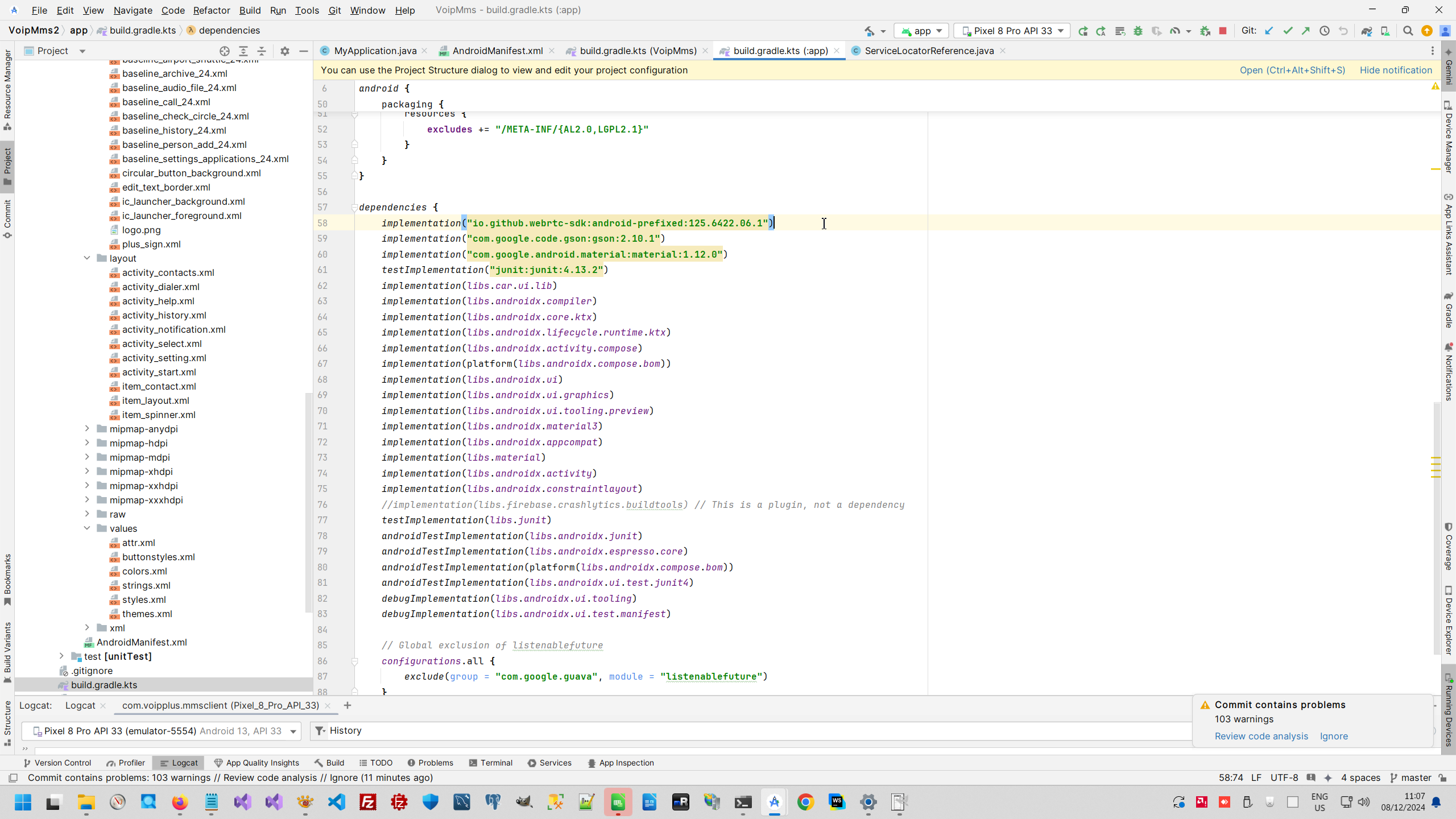Toggle the Project side panel tab
Screen dimensions: 1456x819
[x=7, y=166]
